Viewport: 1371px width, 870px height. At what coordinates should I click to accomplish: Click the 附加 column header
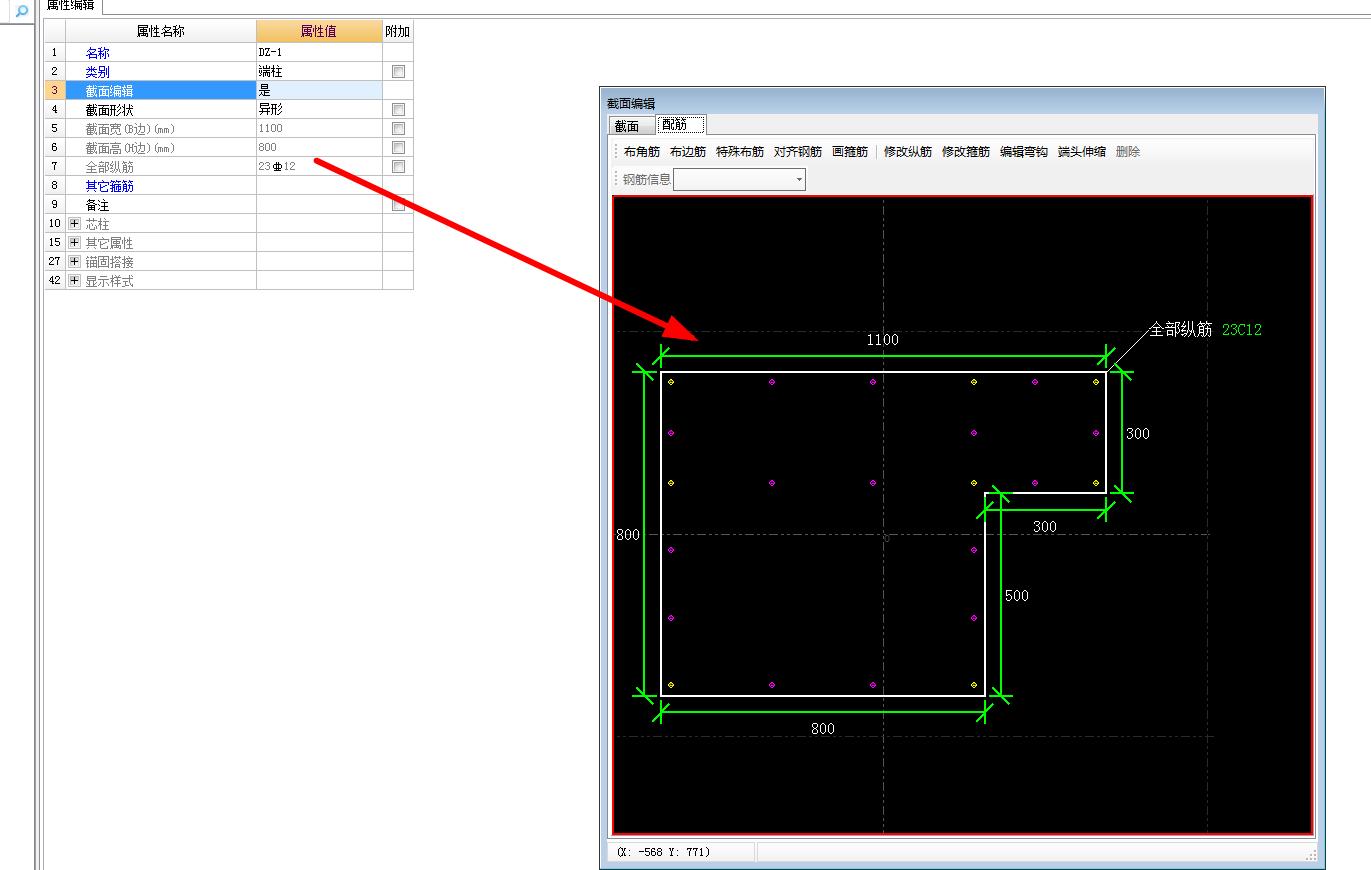[x=398, y=32]
